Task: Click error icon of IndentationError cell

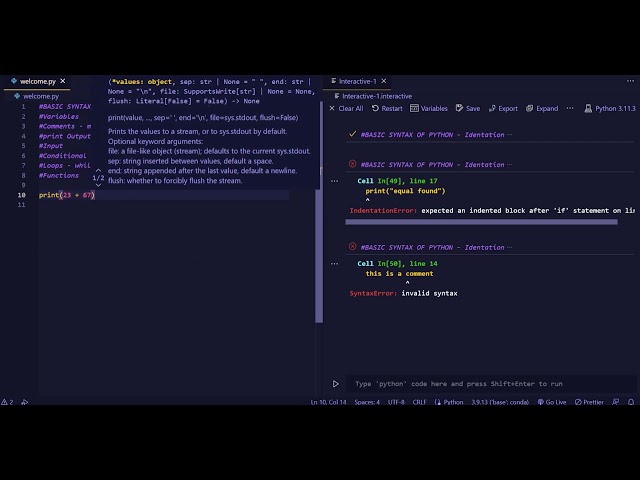Action: click(353, 164)
